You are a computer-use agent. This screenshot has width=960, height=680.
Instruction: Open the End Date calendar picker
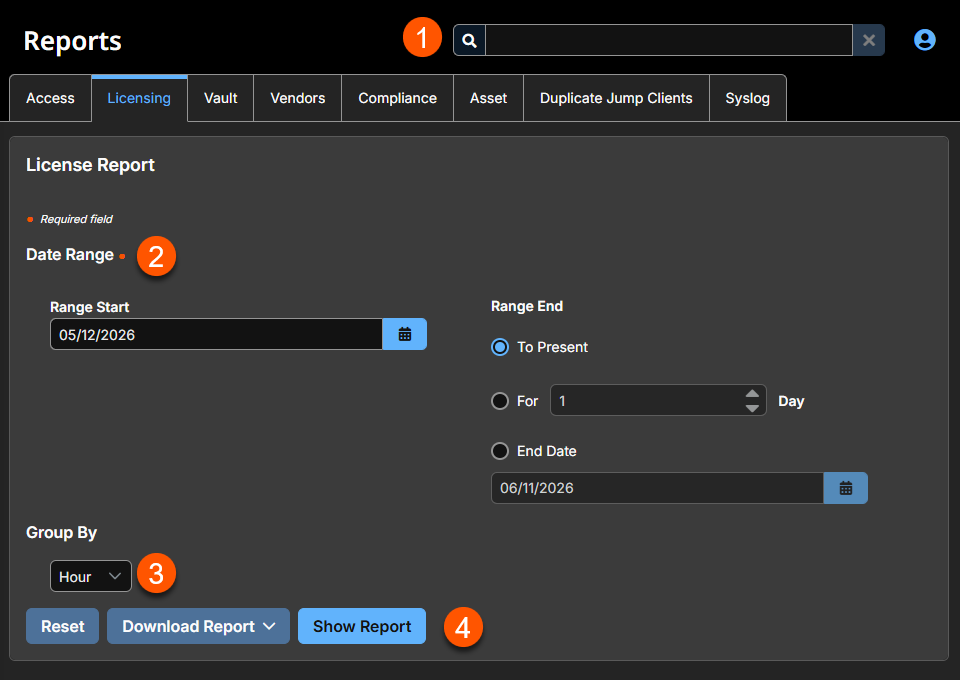click(x=846, y=488)
